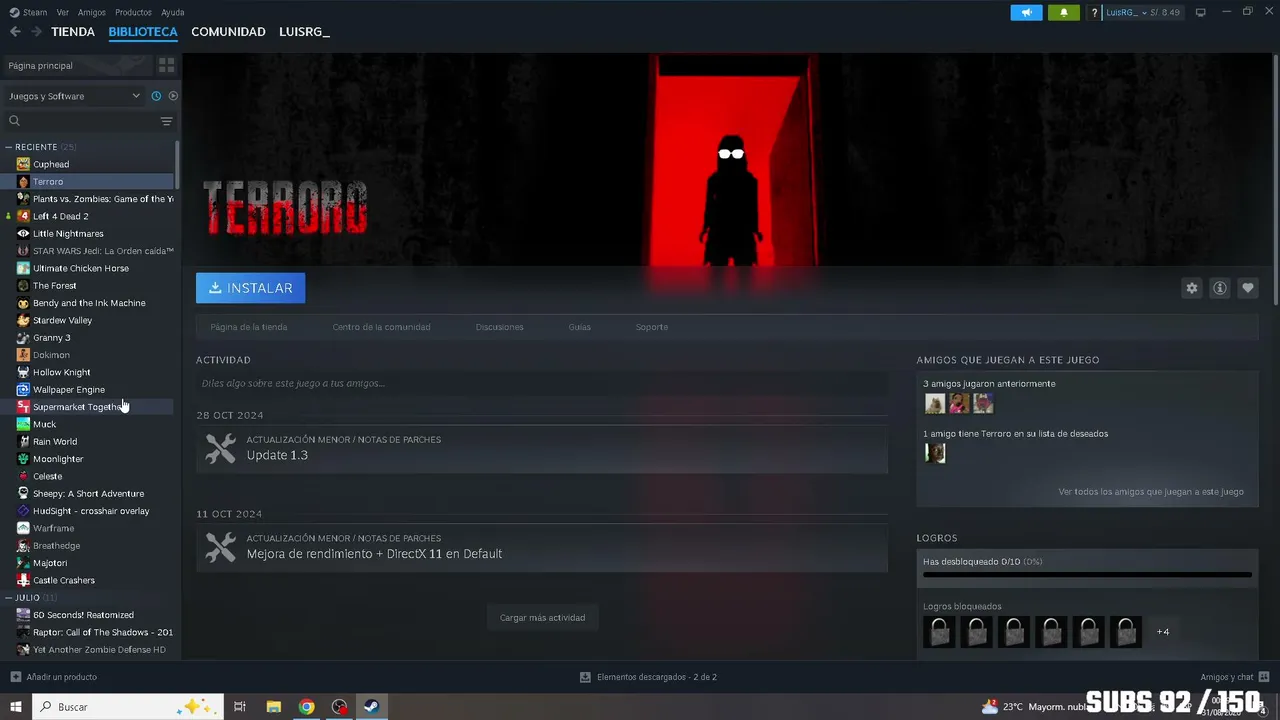Open the library advanced filters icon
The image size is (1280, 720).
pos(166,121)
